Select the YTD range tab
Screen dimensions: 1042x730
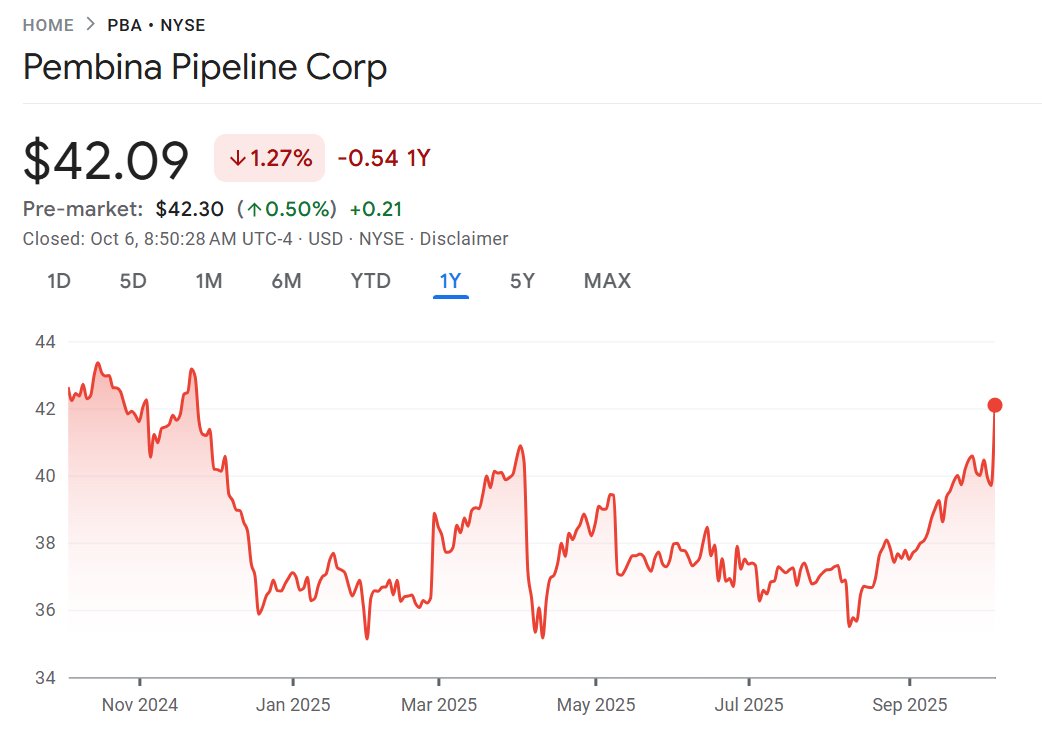pos(370,281)
